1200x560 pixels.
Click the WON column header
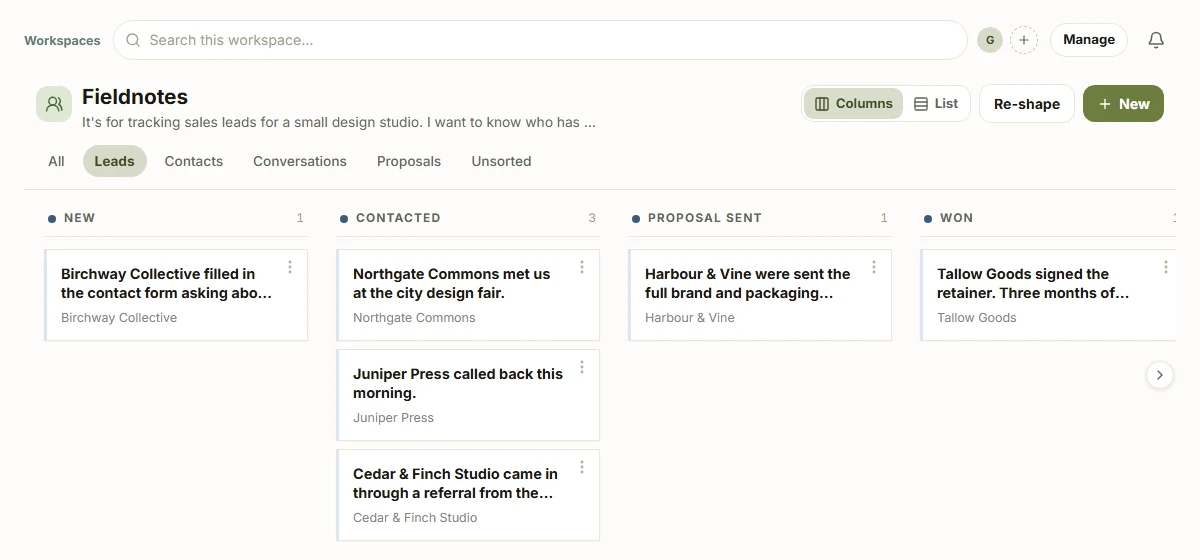956,218
